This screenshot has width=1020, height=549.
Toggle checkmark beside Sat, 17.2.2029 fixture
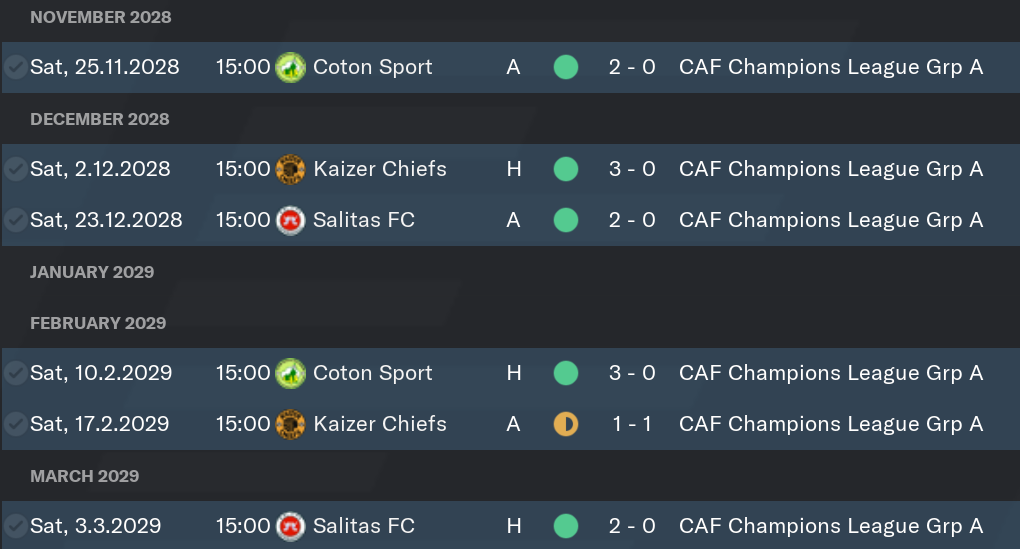(x=15, y=424)
